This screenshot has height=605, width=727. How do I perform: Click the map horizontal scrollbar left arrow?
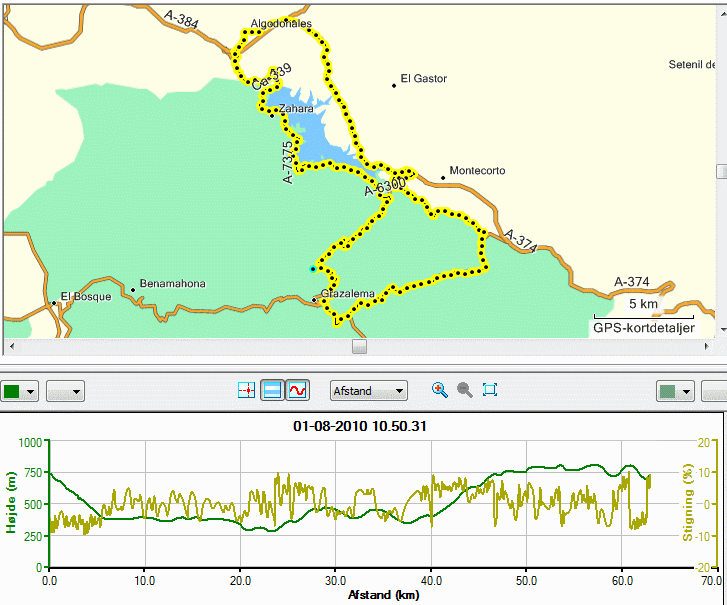click(12, 346)
